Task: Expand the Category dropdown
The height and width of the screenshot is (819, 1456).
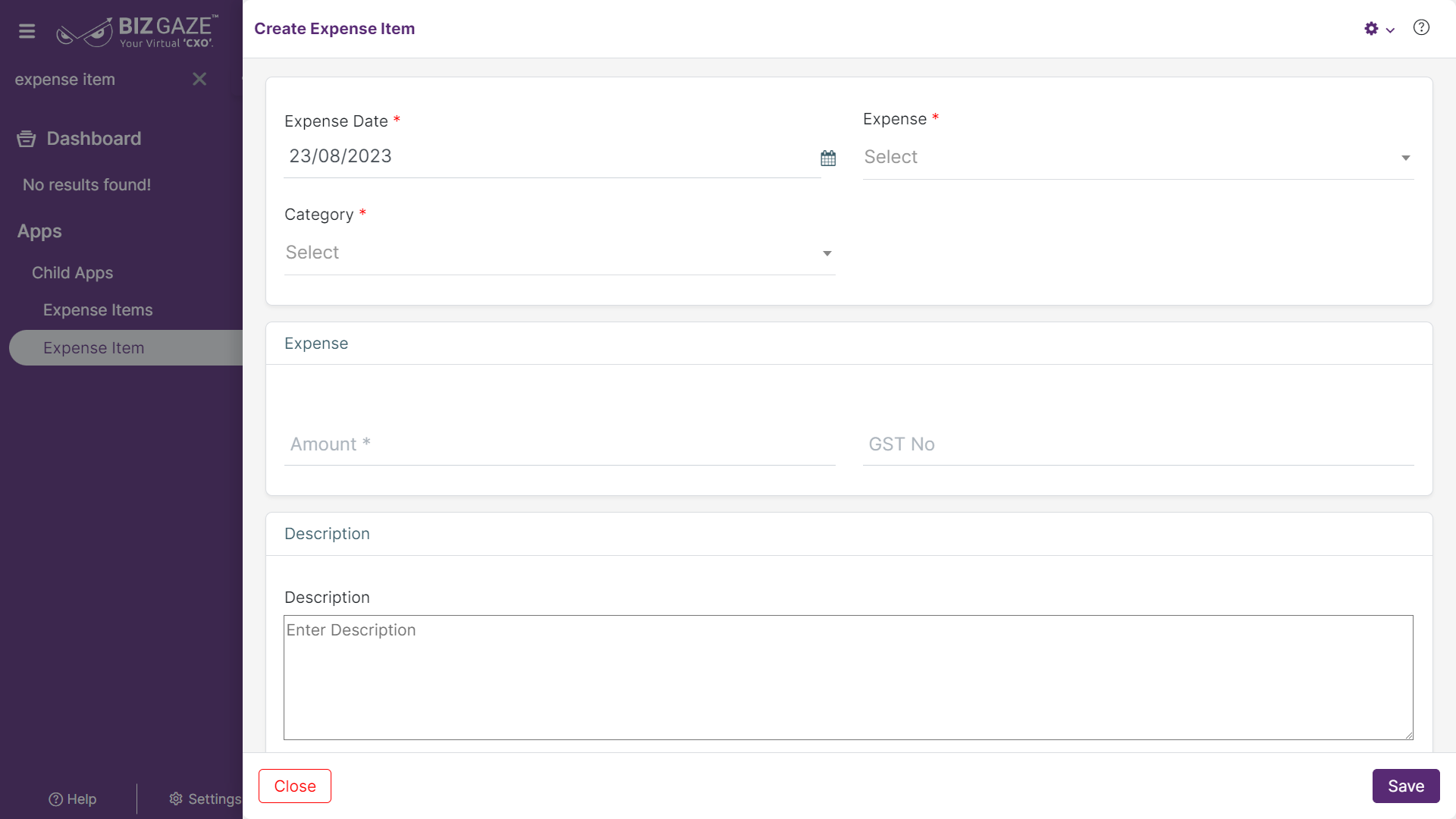Action: pos(560,253)
